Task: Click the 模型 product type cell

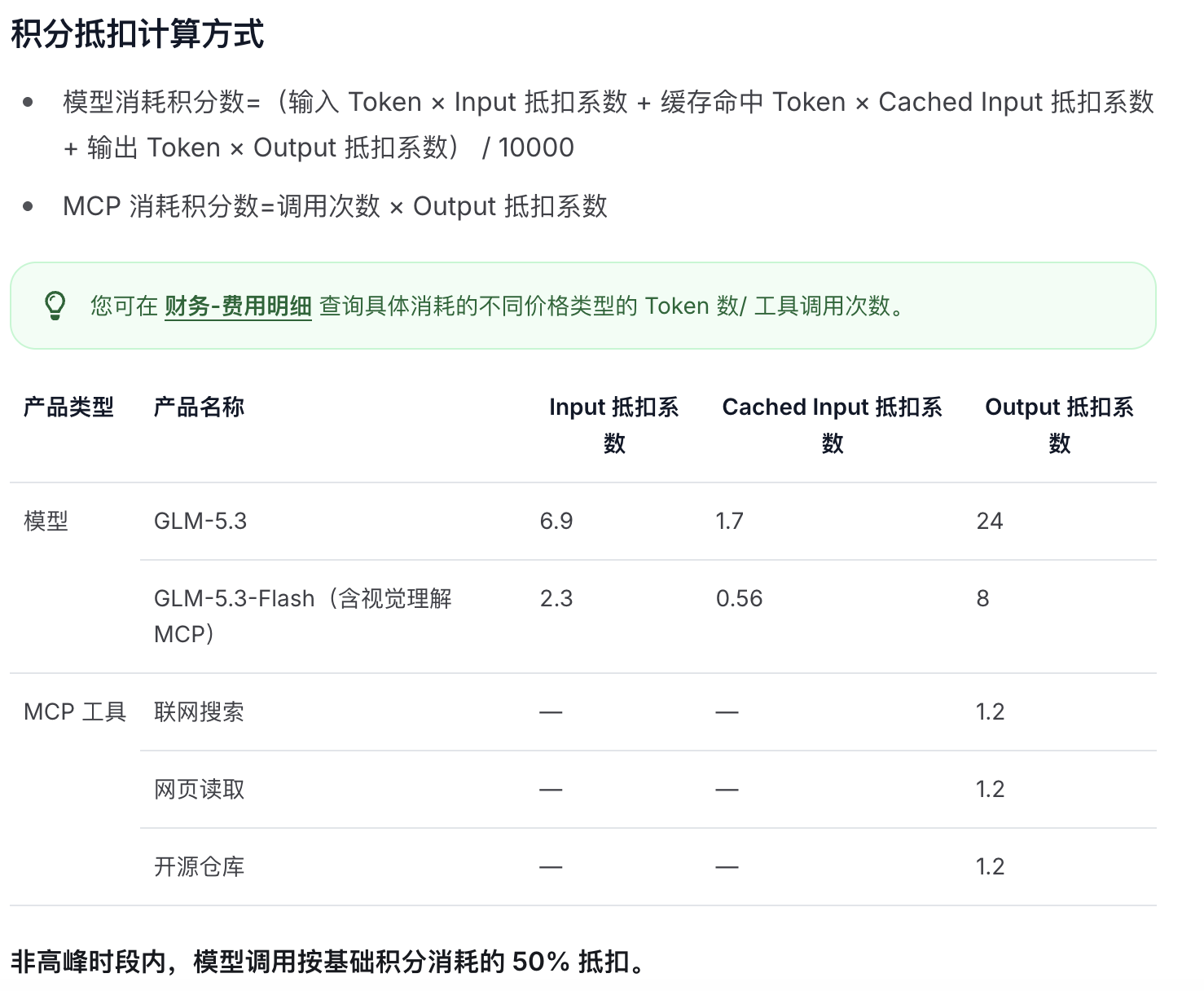Action: click(46, 521)
